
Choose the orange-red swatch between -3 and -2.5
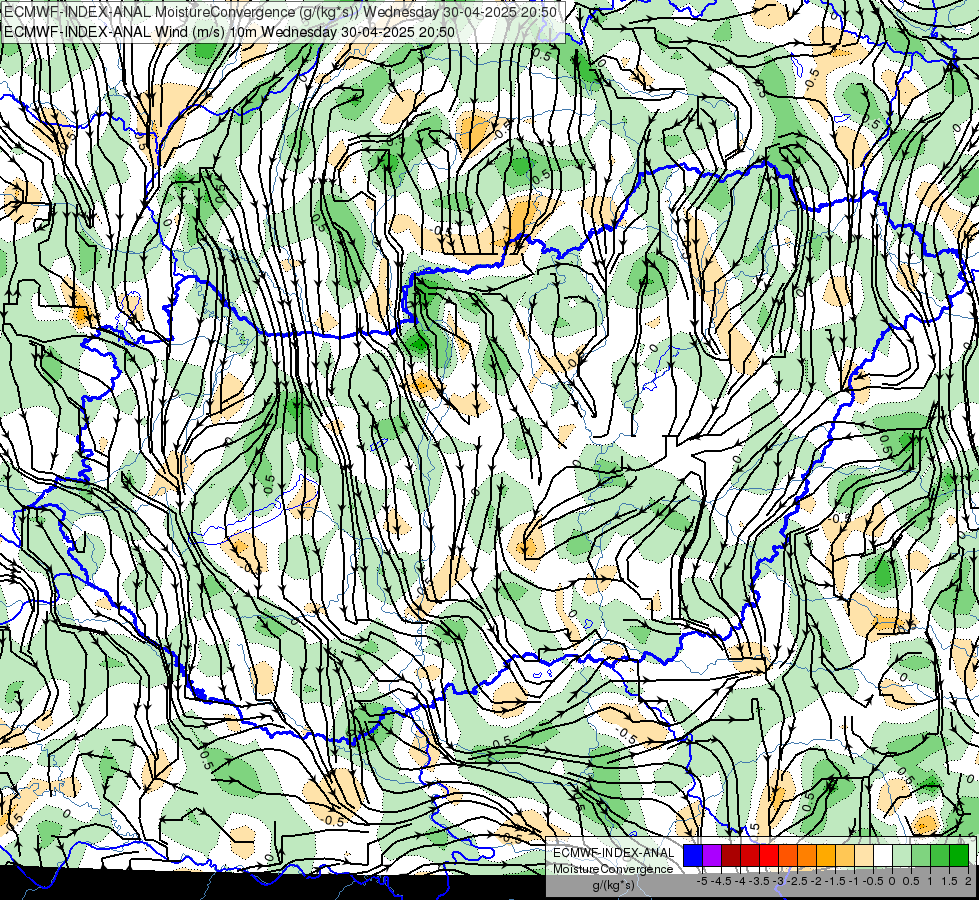coord(788,856)
